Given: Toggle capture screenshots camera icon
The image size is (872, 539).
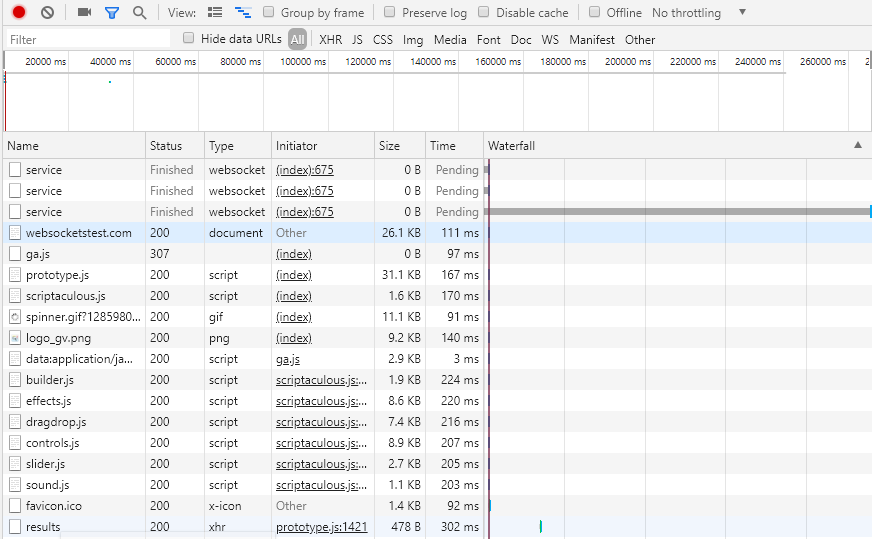Looking at the screenshot, I should [85, 12].
